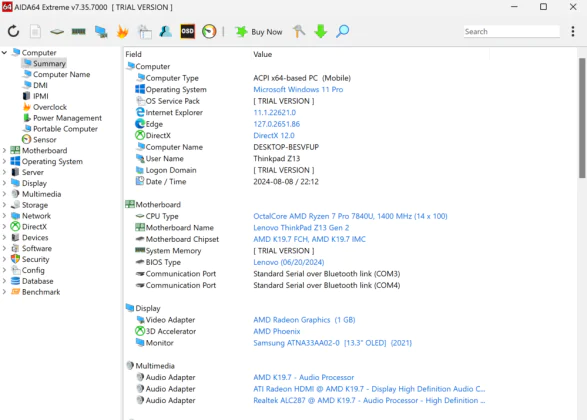Focus the Search input field
Image resolution: width=587 pixels, height=420 pixels.
point(511,32)
